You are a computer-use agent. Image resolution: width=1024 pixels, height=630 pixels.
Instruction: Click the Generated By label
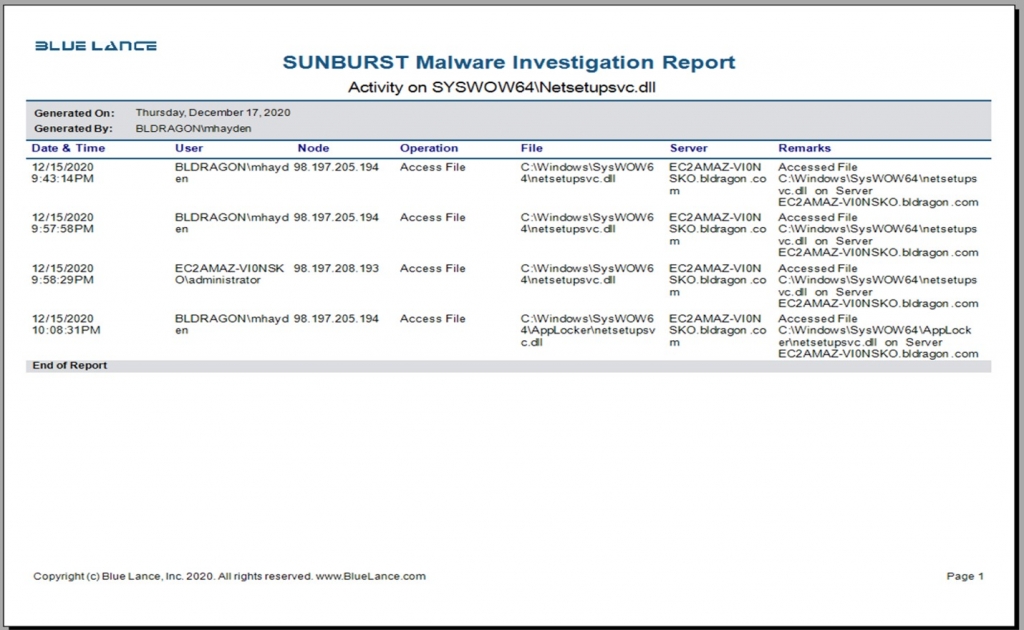coord(73,129)
